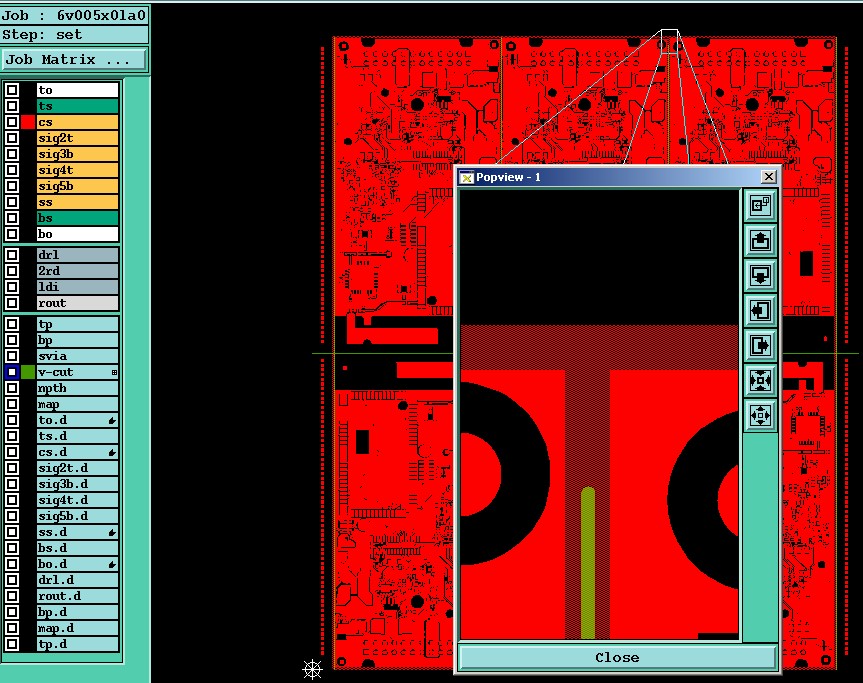Select the sig3b.d layer name
863x683 pixels.
(x=77, y=484)
